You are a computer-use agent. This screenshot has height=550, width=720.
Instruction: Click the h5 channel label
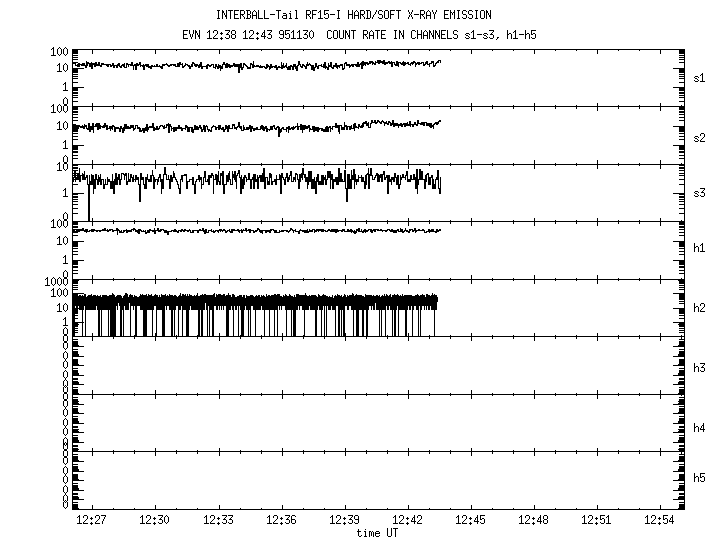click(699, 478)
